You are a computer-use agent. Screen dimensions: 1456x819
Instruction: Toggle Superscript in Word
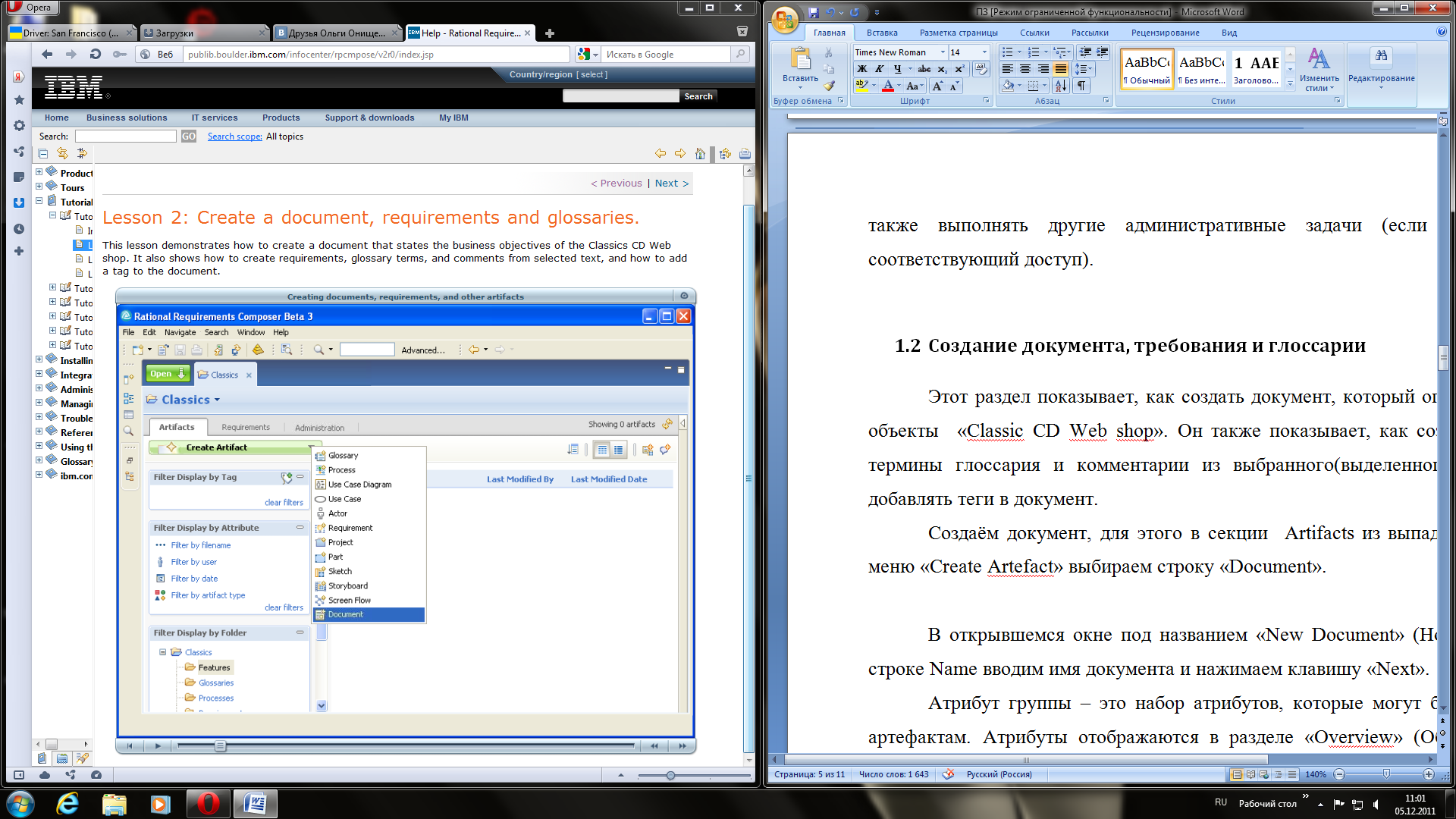point(959,69)
